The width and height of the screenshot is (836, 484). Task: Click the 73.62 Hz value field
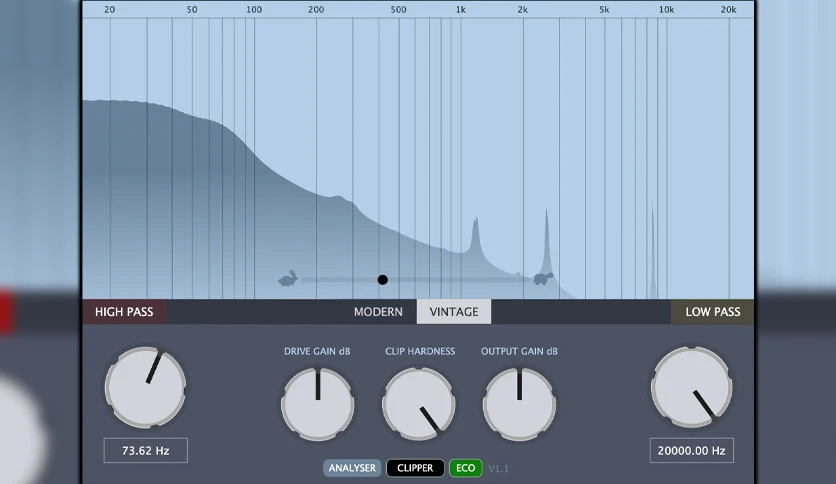(146, 450)
